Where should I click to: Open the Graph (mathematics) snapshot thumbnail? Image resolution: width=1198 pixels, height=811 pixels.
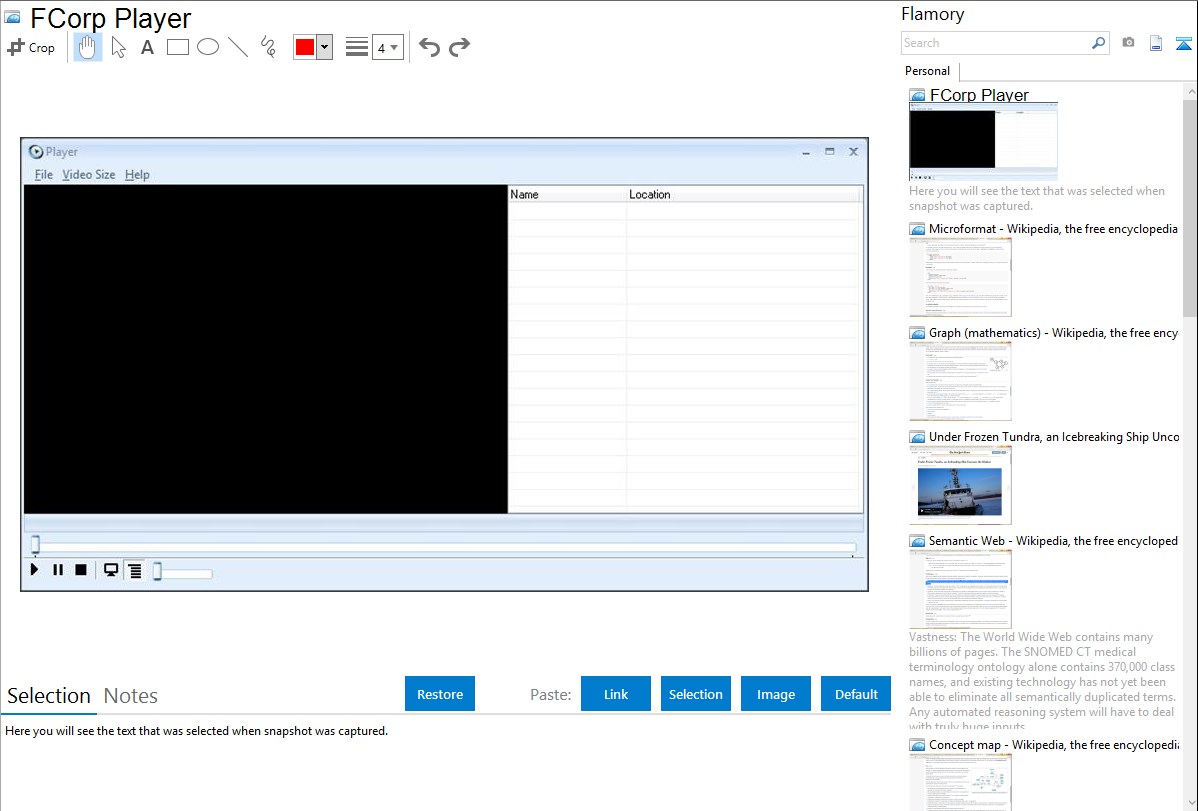960,381
